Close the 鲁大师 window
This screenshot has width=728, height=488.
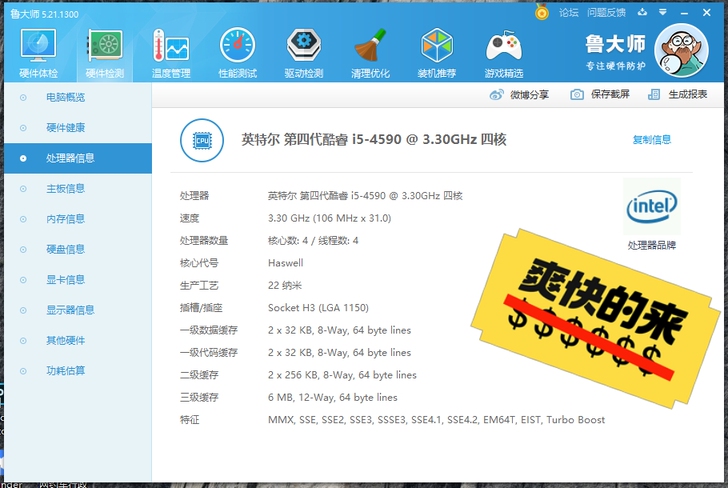(707, 13)
